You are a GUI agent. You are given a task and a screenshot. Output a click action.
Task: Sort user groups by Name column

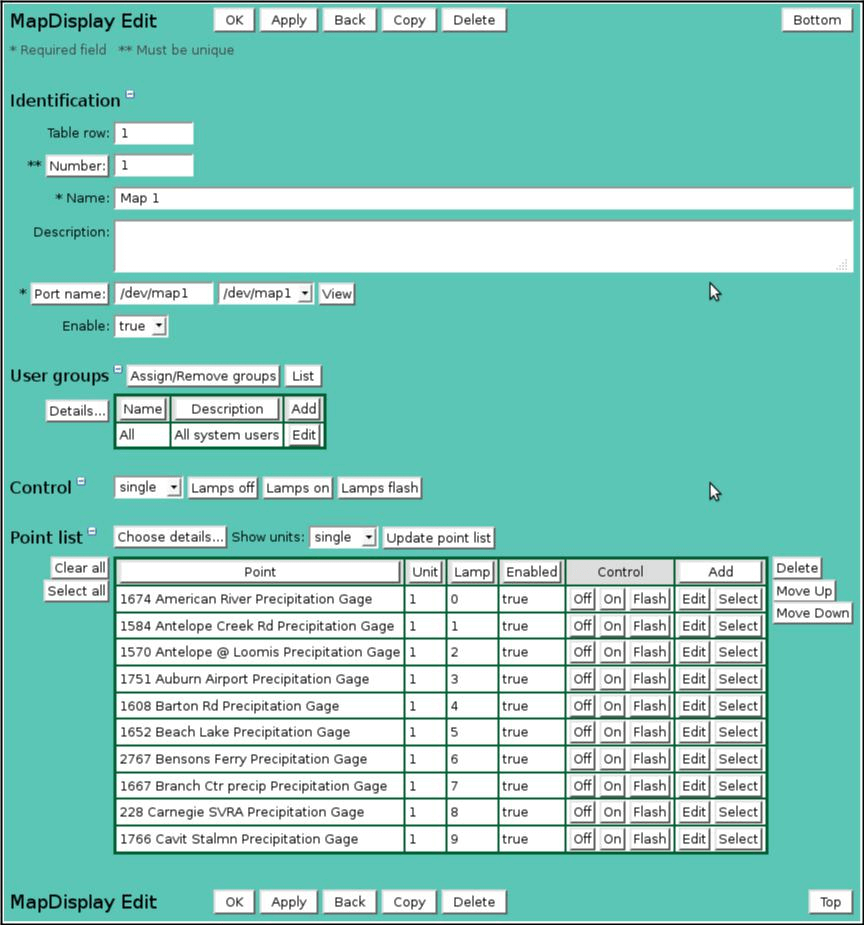143,409
